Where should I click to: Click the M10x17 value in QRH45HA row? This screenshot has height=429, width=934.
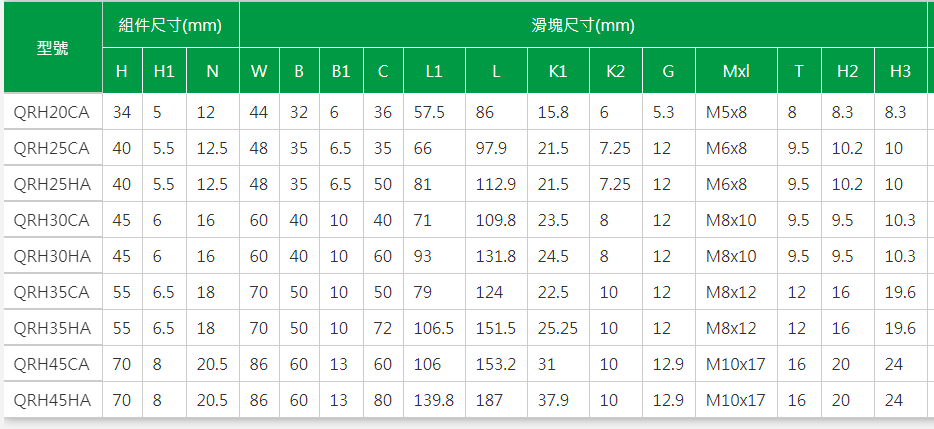[736, 400]
